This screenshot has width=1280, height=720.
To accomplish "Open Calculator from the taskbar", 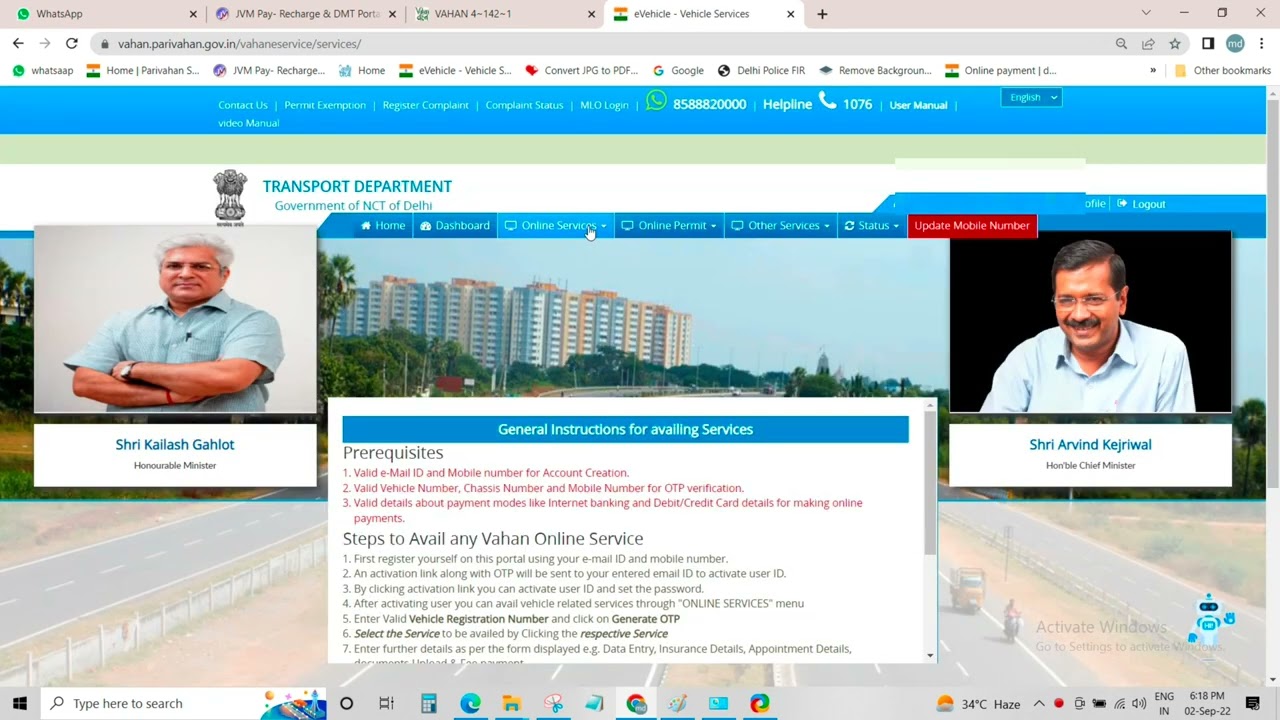I will click(428, 703).
